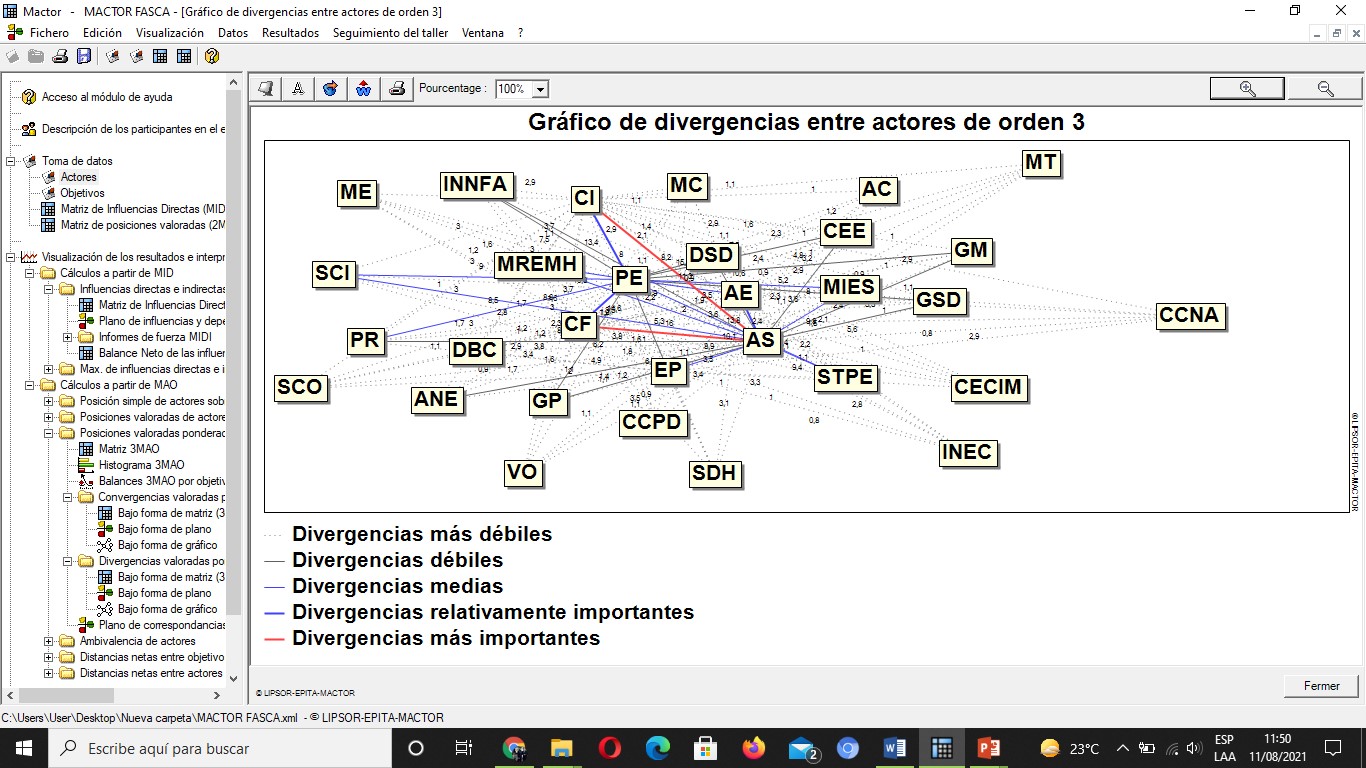Image resolution: width=1366 pixels, height=768 pixels.
Task: Open Histograma 3MAO in the tree
Action: click(x=141, y=465)
